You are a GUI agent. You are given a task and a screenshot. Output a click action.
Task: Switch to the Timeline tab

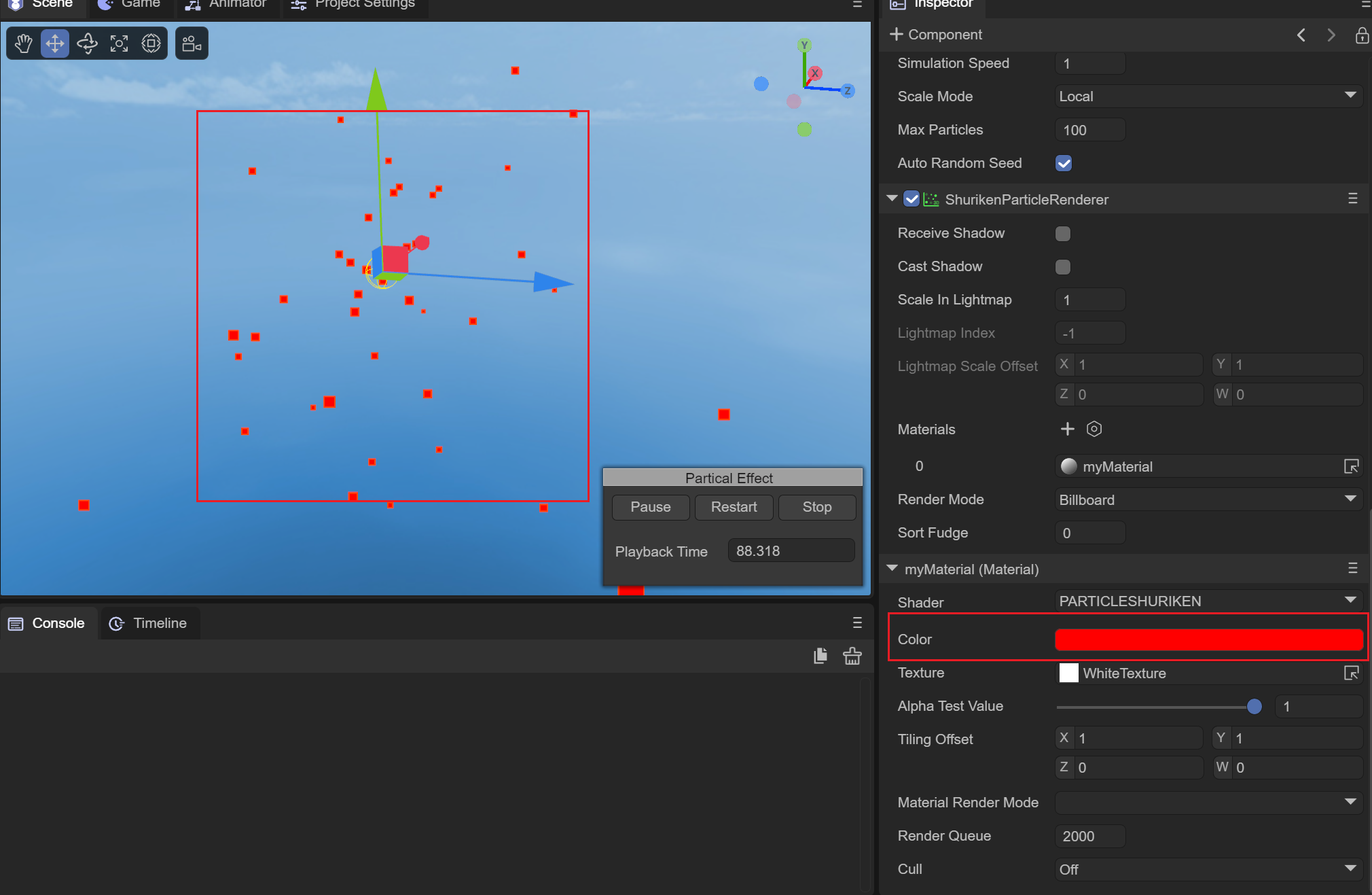[149, 623]
